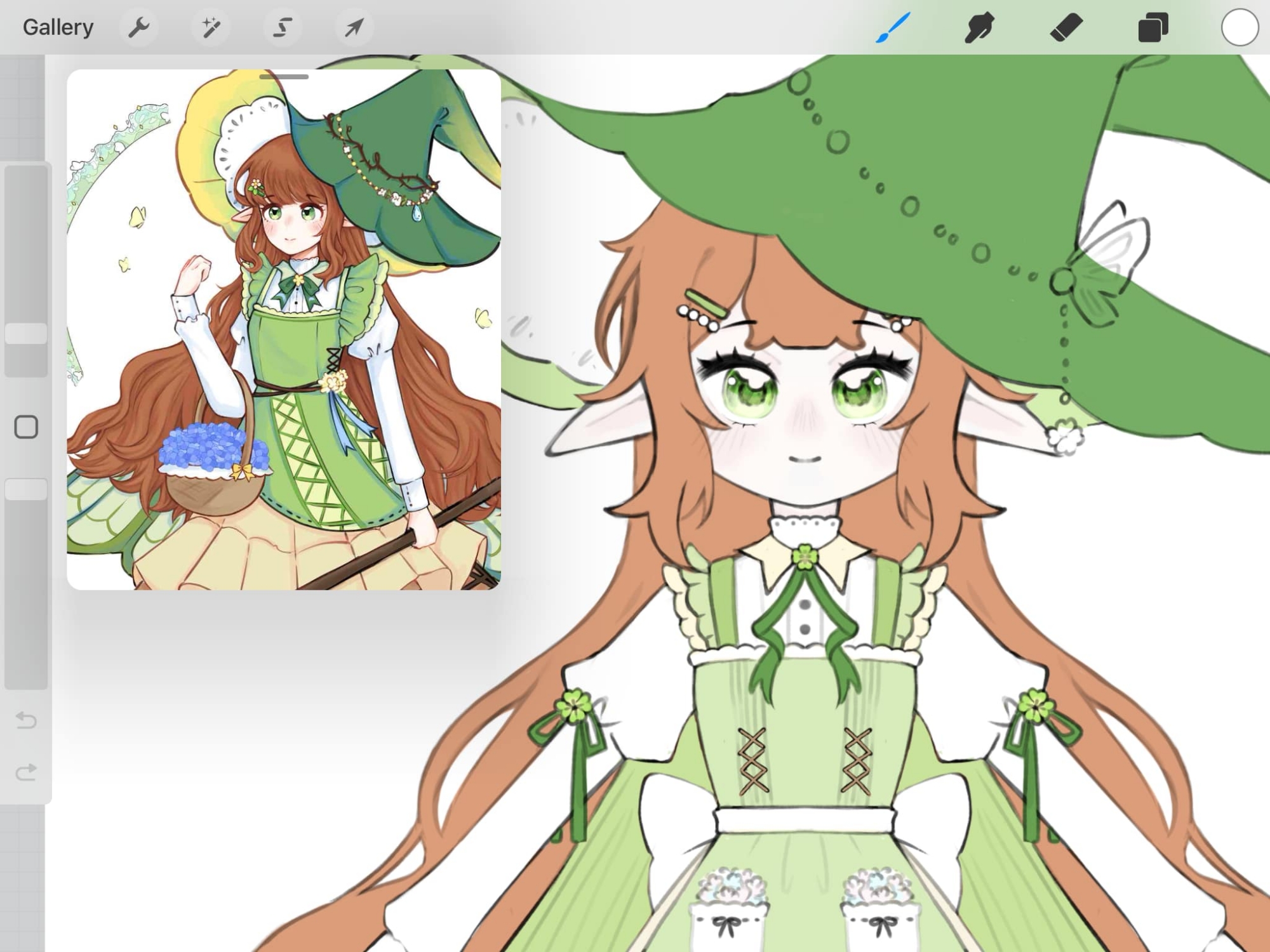This screenshot has width=1270, height=952.
Task: Select the Smudge finger tool
Action: [x=979, y=27]
